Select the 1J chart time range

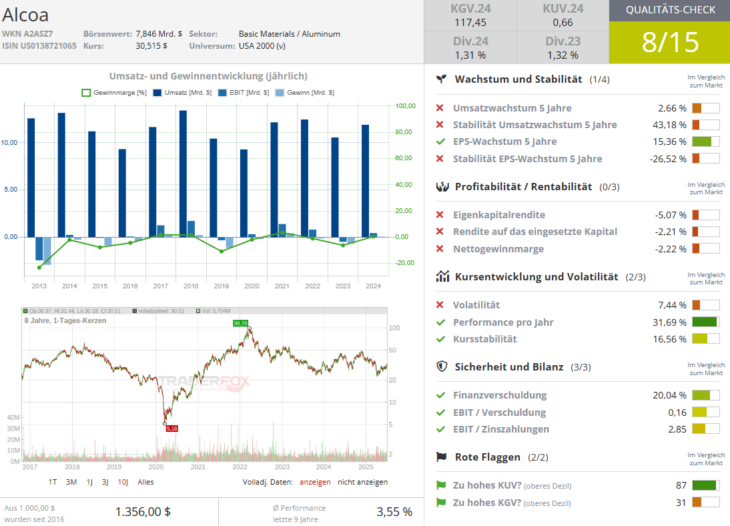click(89, 482)
